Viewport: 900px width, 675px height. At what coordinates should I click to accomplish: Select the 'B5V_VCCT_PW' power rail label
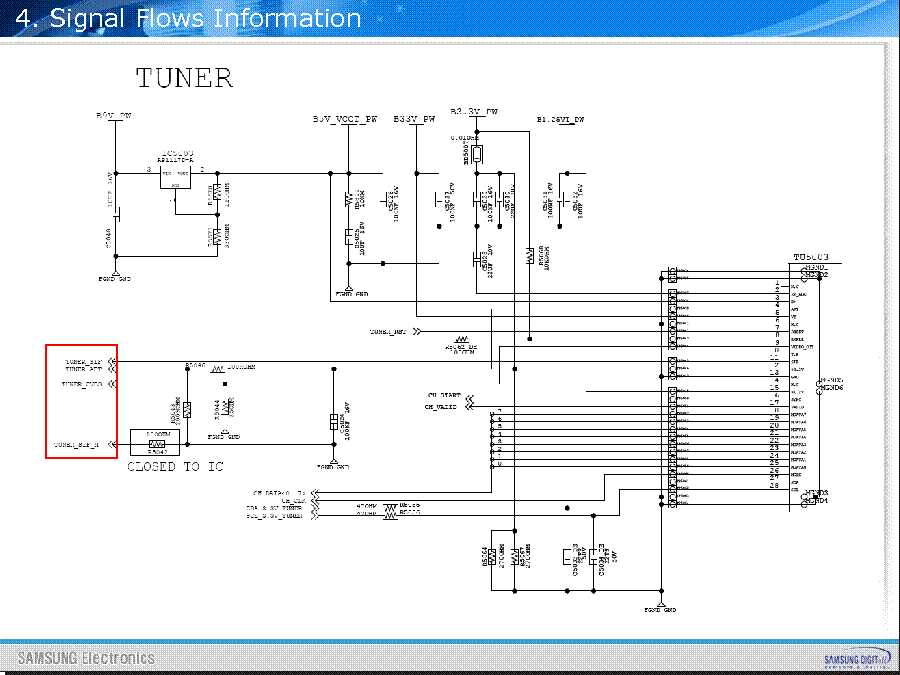click(345, 119)
